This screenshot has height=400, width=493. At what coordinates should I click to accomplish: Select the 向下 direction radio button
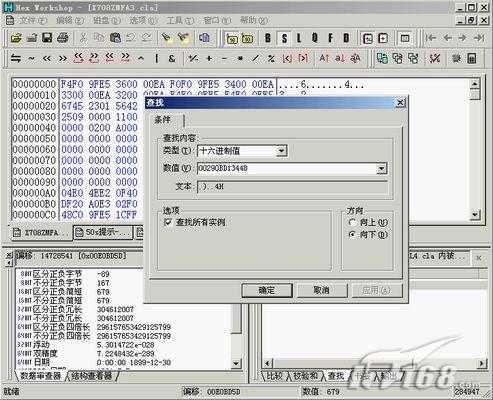352,235
